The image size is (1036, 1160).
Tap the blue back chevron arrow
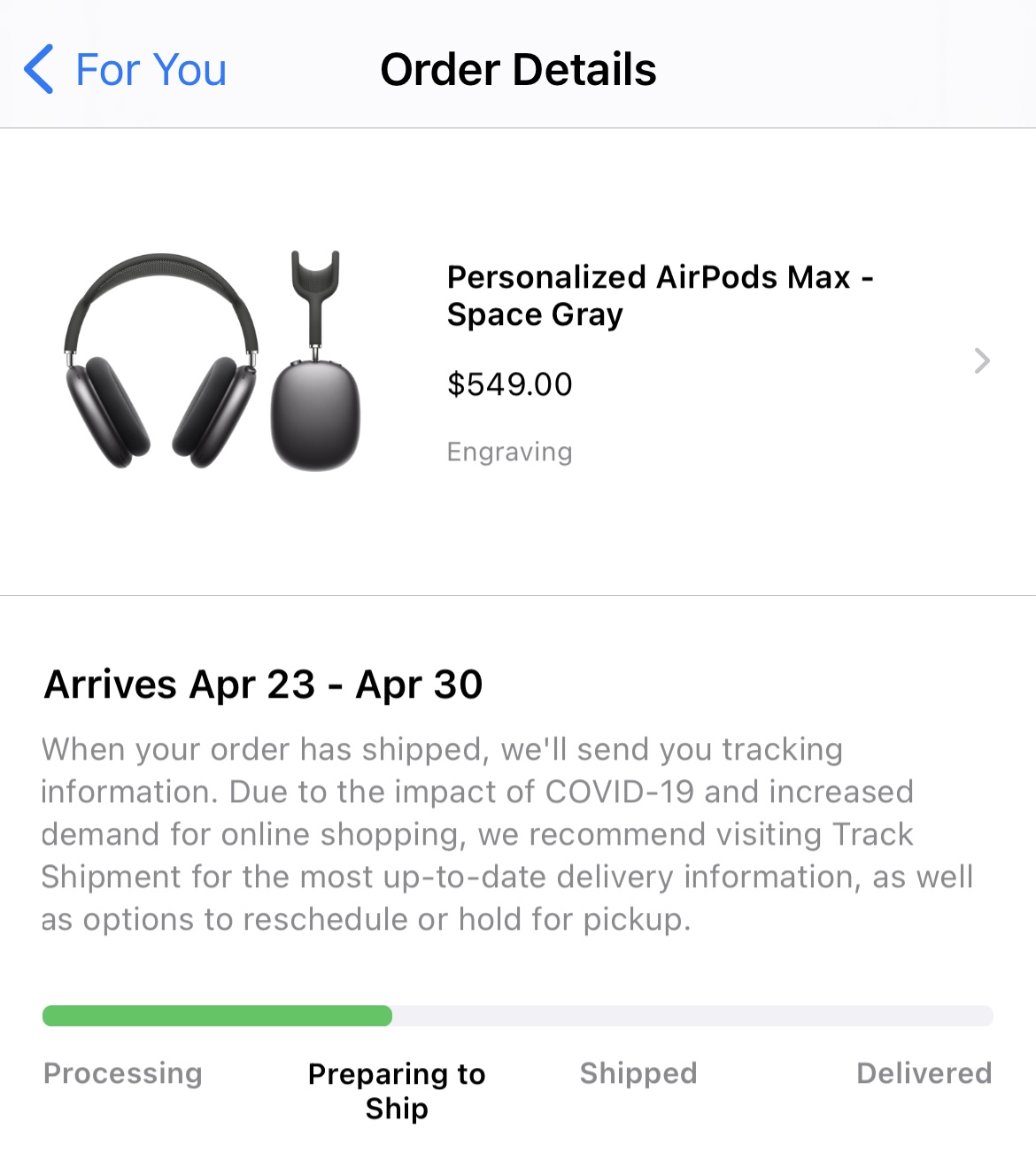tap(38, 69)
